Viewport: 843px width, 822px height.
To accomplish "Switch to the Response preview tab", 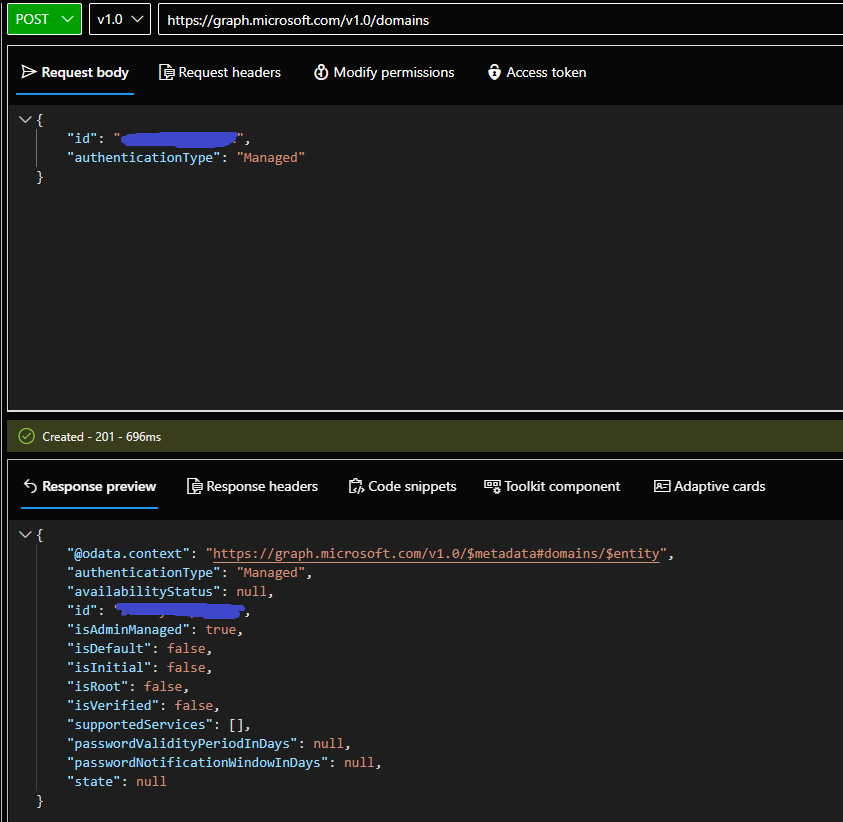I will (90, 486).
